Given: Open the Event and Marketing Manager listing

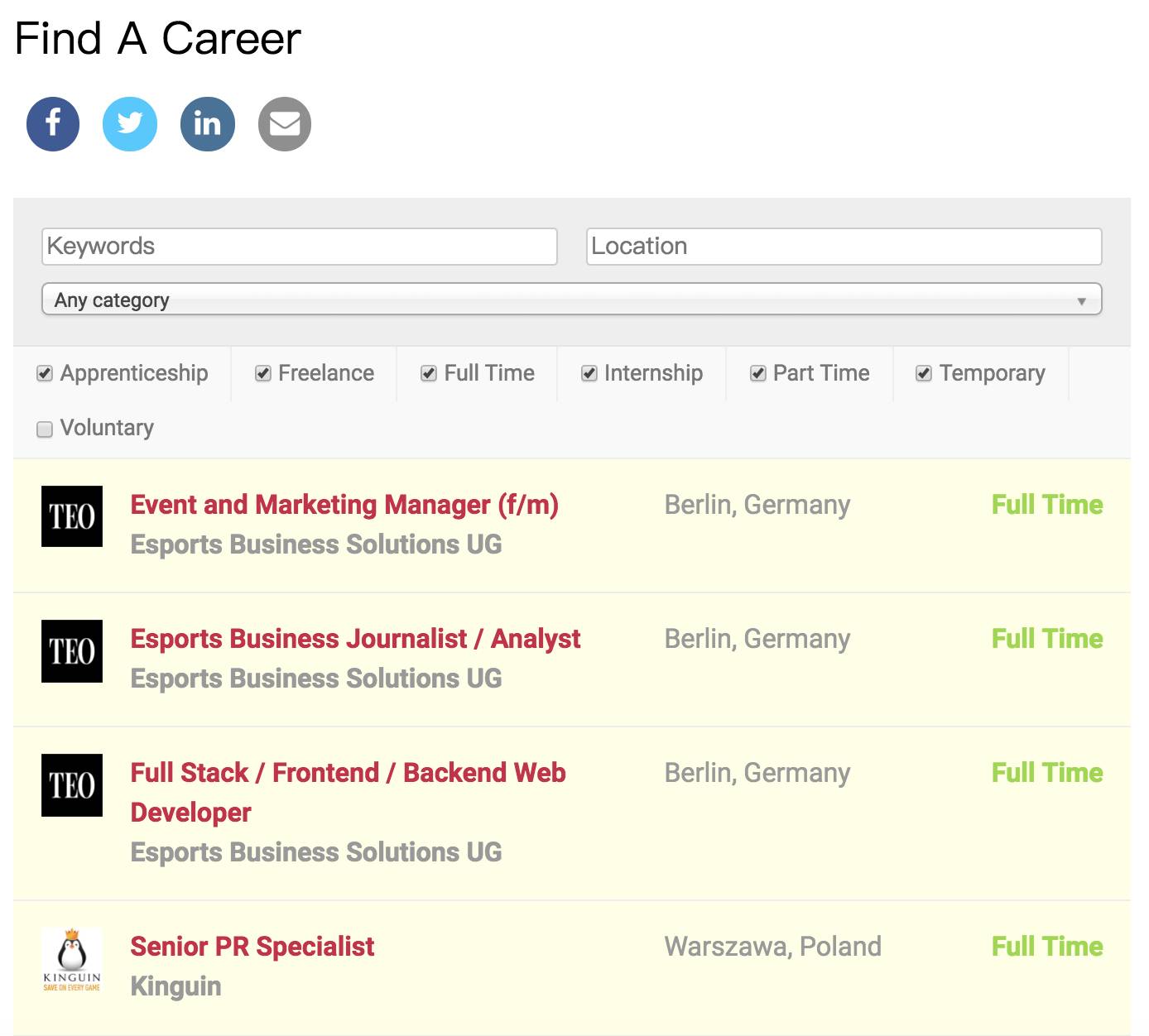Looking at the screenshot, I should (344, 505).
